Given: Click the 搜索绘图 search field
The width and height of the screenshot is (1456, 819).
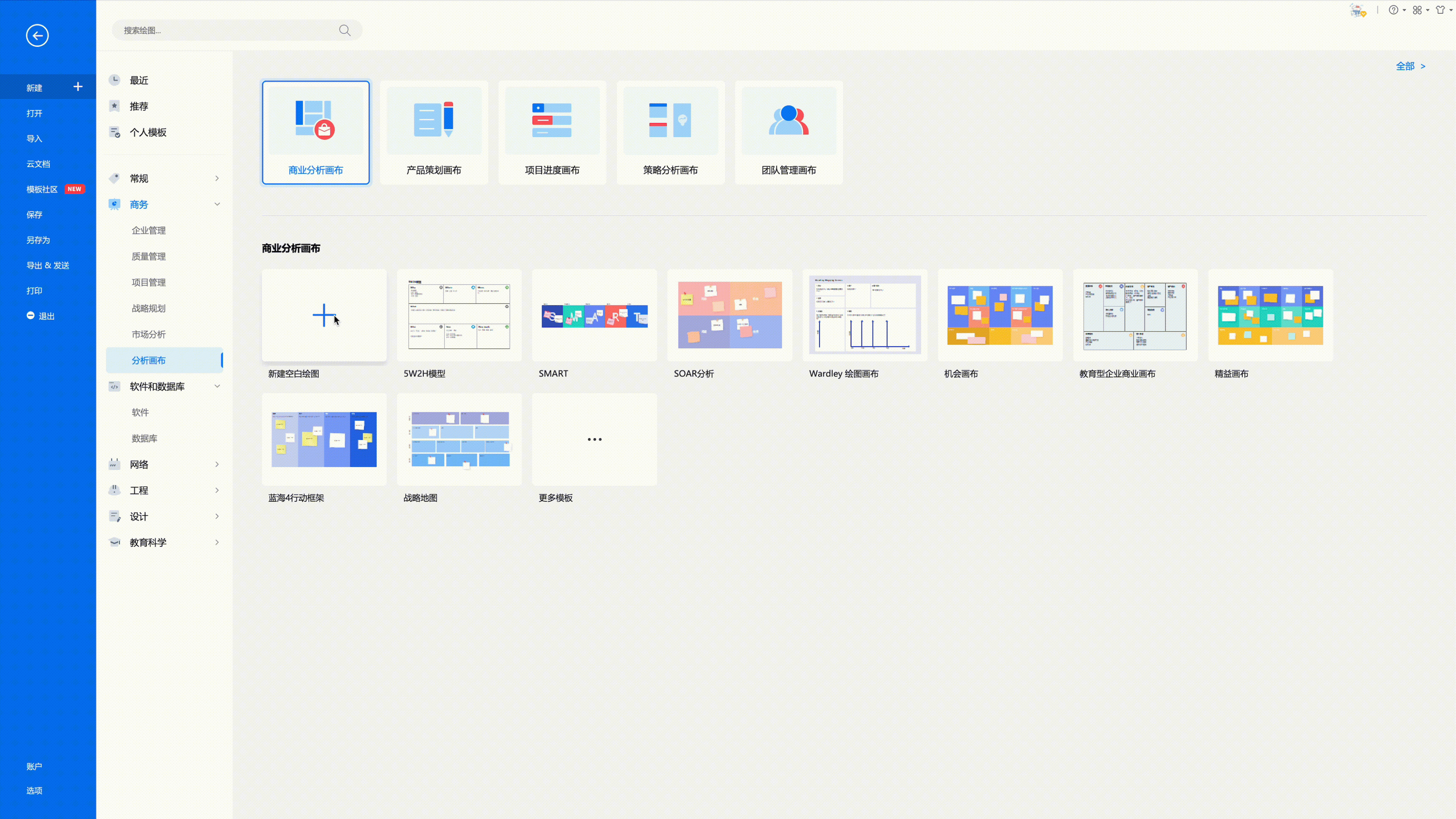Looking at the screenshot, I should 237,31.
